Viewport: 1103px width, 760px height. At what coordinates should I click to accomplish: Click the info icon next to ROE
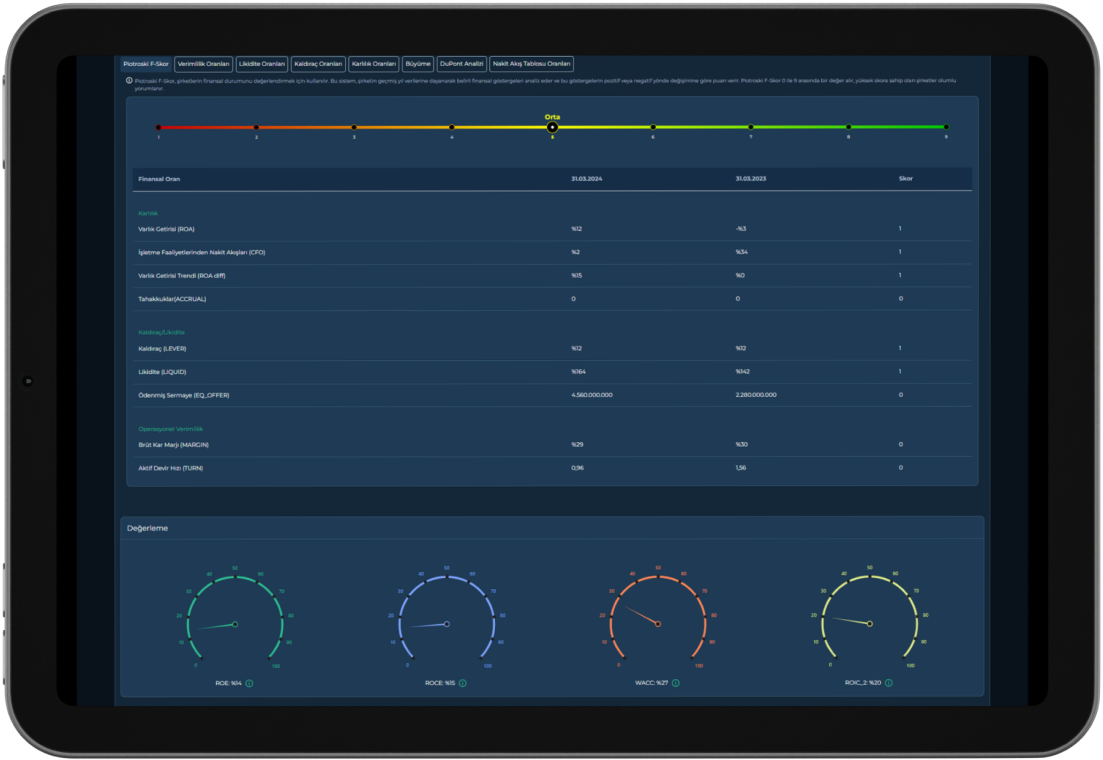pyautogui.click(x=249, y=683)
